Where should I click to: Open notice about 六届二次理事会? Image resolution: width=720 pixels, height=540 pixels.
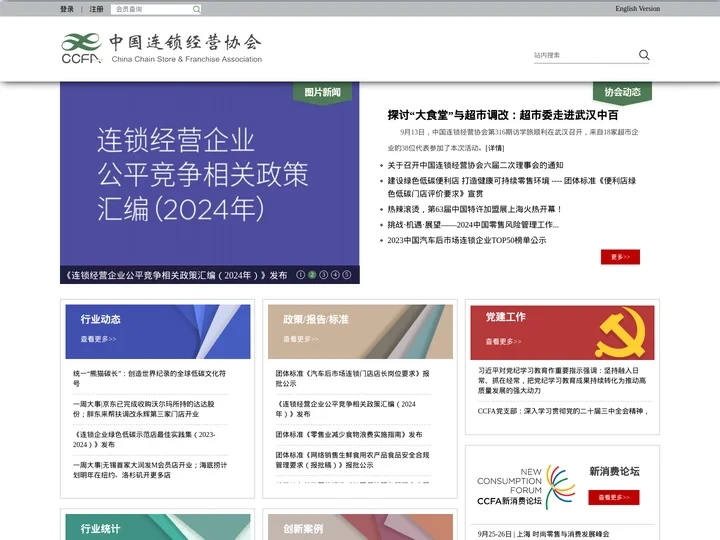[475, 165]
